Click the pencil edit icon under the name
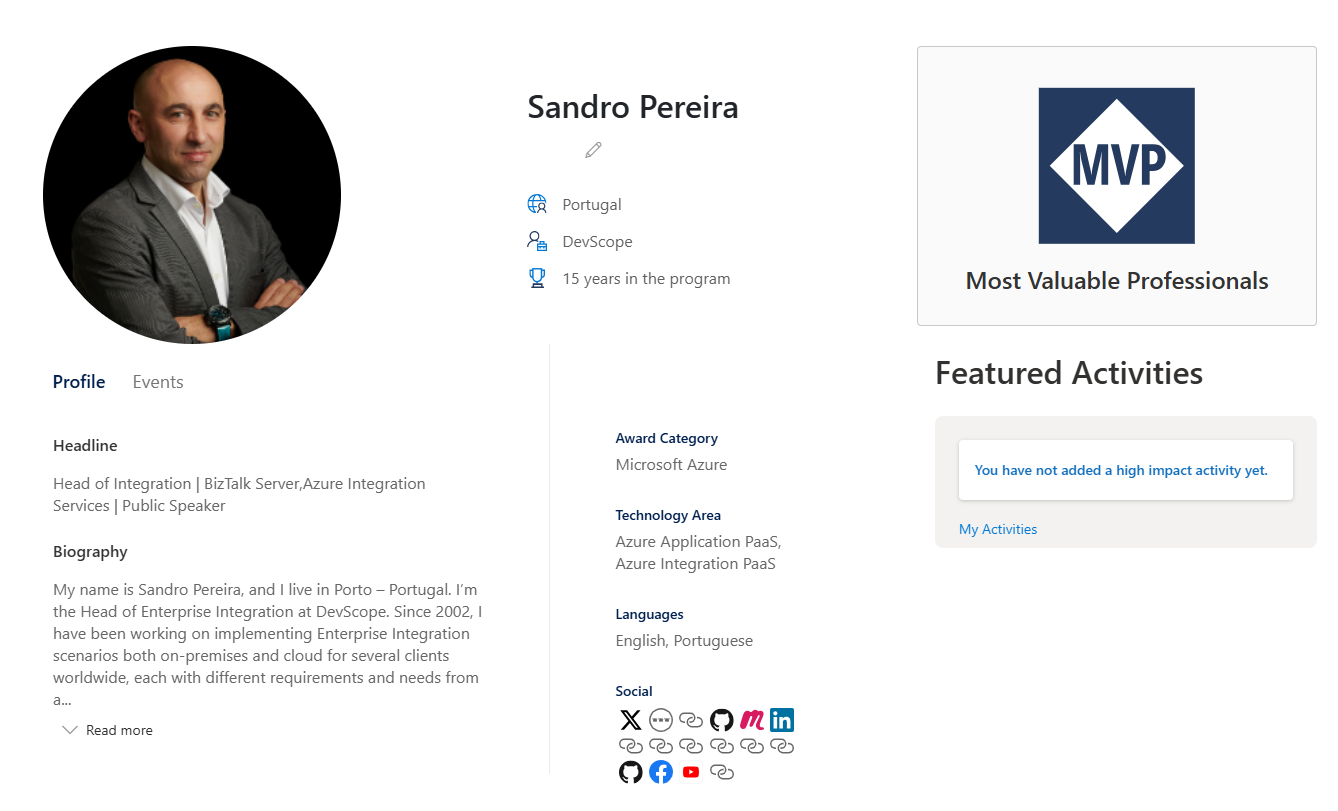 click(x=594, y=150)
